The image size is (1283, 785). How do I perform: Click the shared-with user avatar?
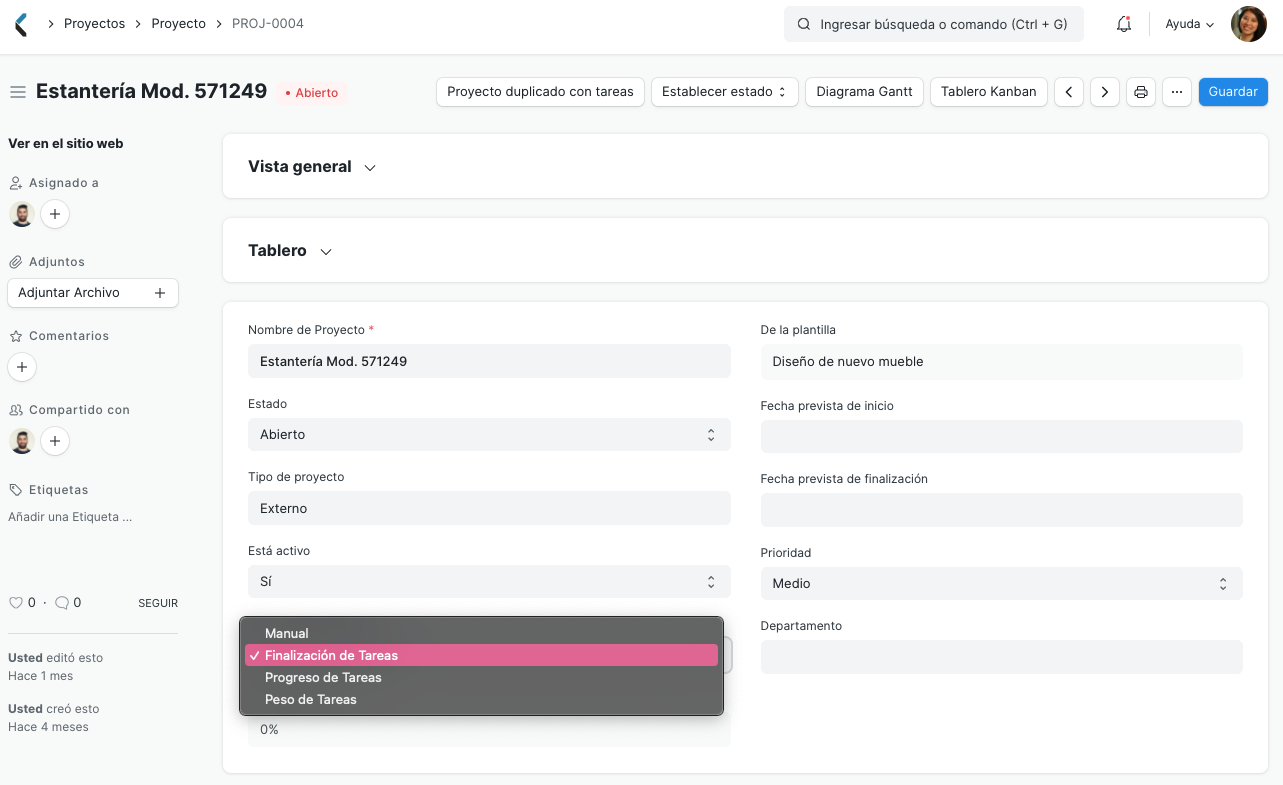coord(22,441)
